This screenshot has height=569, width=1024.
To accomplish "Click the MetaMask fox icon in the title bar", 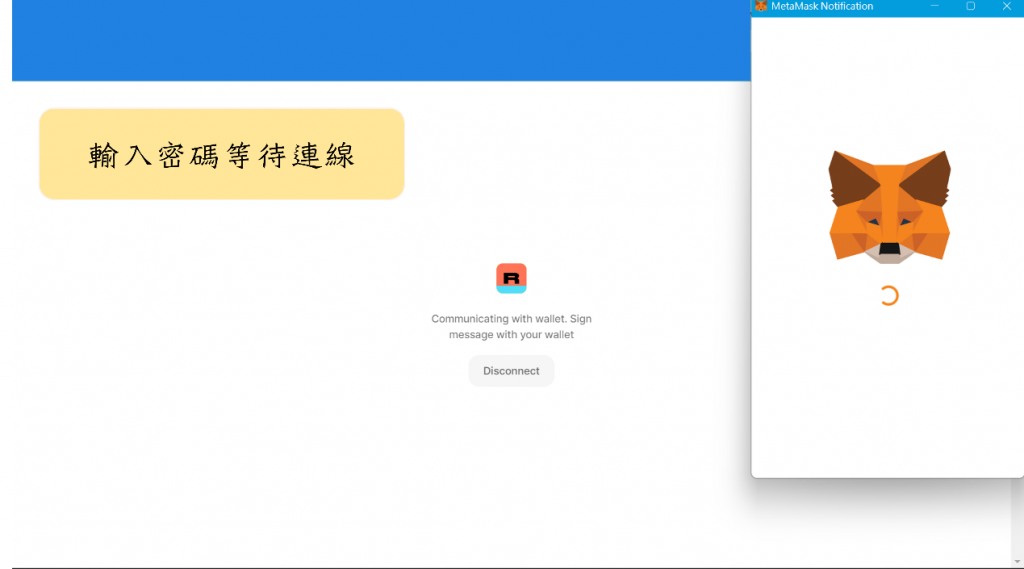I will (761, 6).
